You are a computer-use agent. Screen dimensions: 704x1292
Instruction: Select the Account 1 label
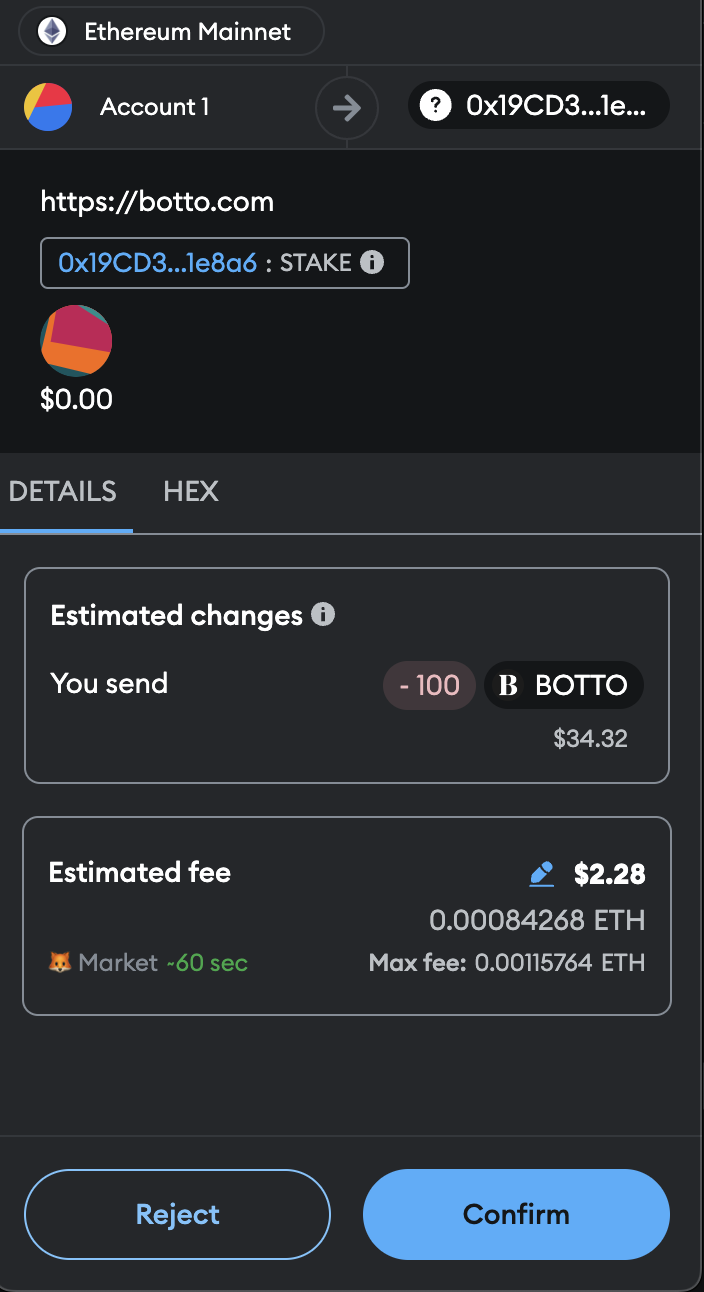tap(155, 107)
